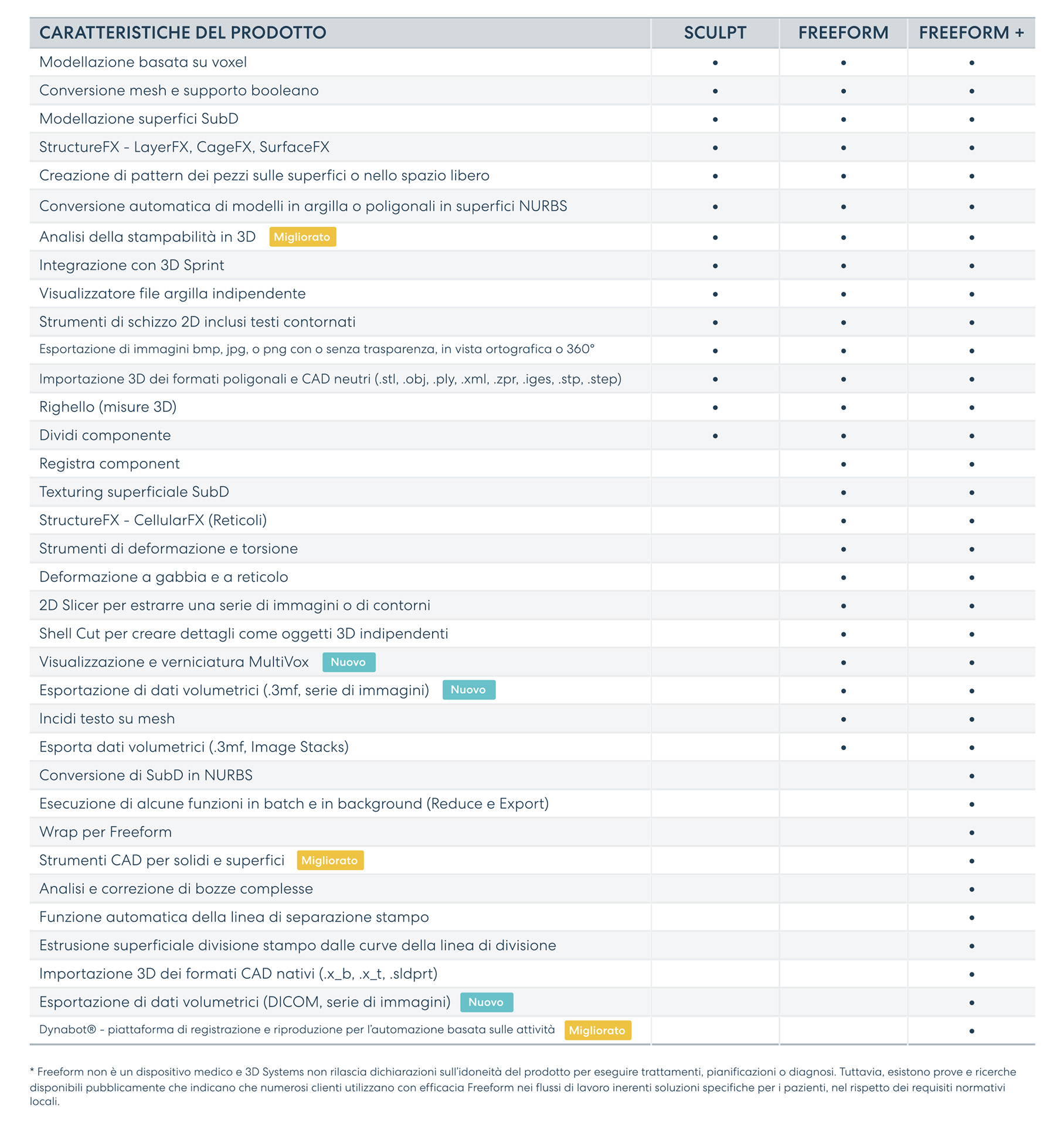Click the CARATTERISTICHE DEL PRODOTTO header
The width and height of the screenshot is (1064, 1126).
click(x=183, y=33)
